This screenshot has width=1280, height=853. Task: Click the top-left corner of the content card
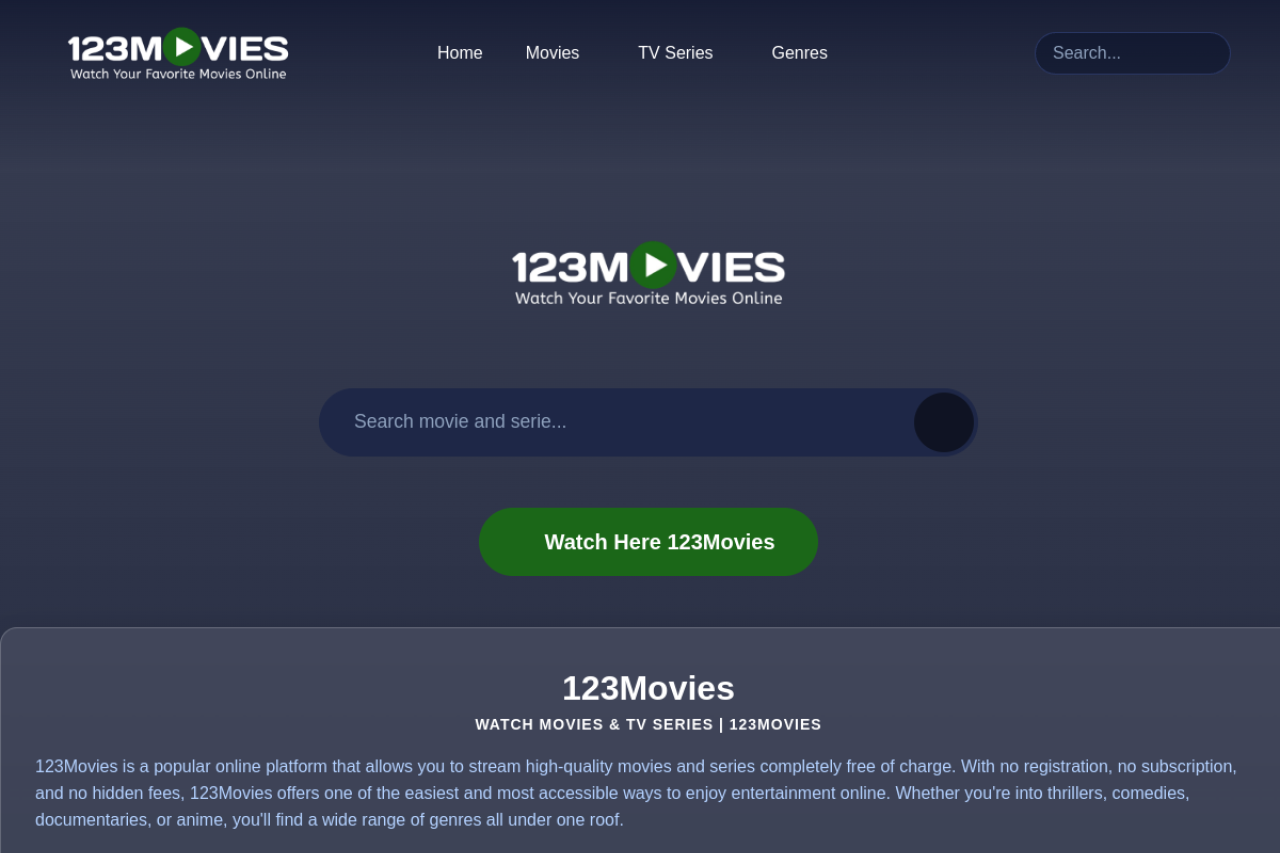[8, 635]
